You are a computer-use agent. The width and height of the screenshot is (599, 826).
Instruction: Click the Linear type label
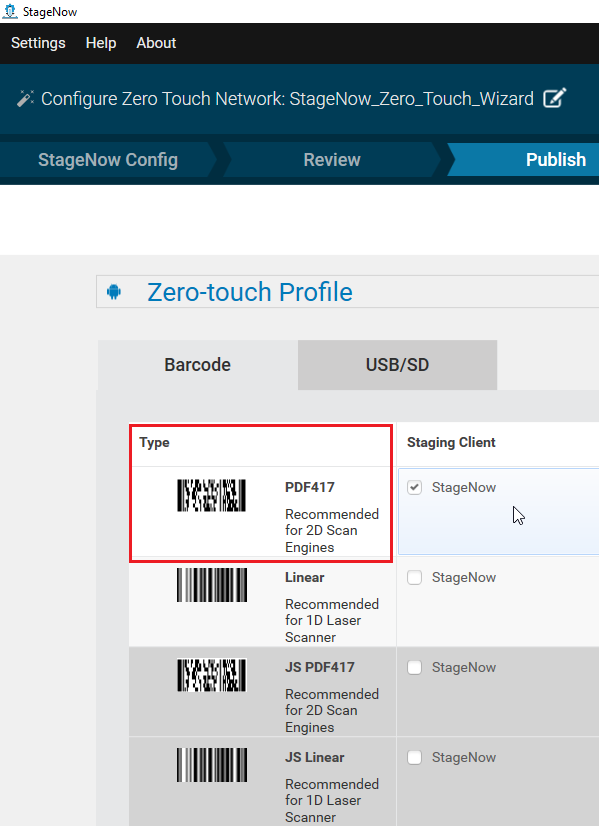tap(305, 577)
